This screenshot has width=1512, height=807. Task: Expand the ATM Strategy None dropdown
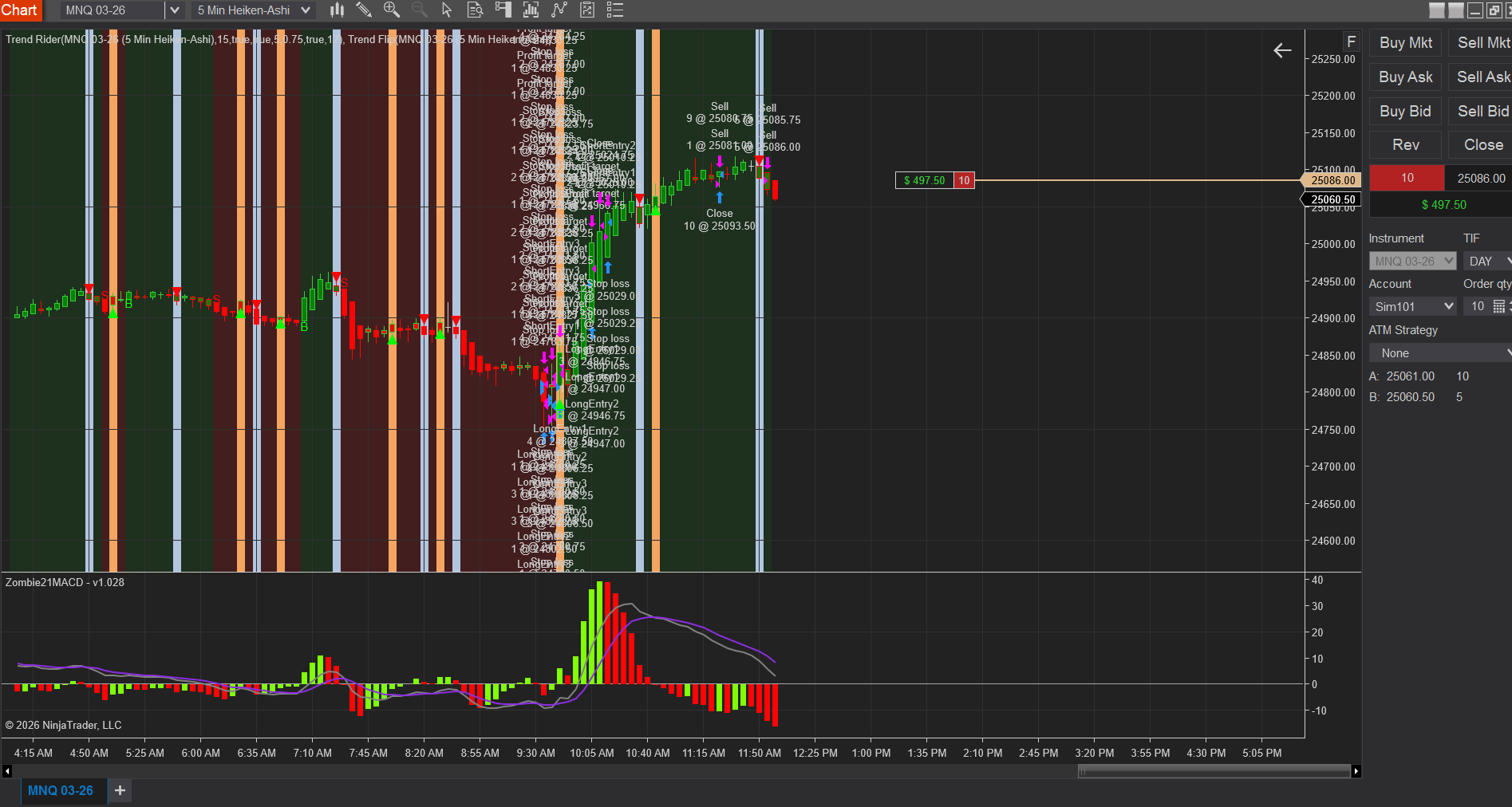[x=1441, y=353]
